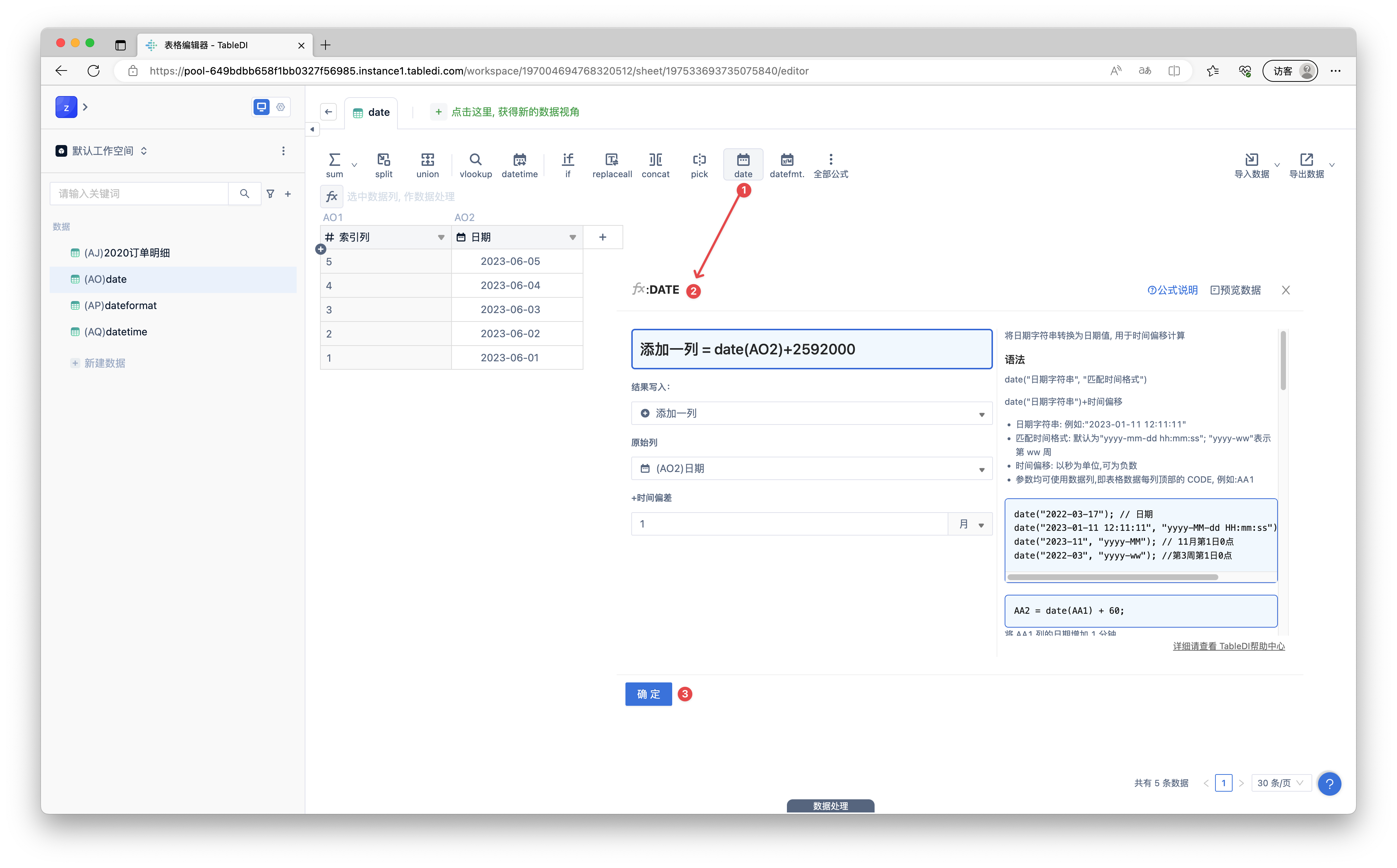
Task: Open the 日期 column header dropdown
Action: [x=572, y=237]
